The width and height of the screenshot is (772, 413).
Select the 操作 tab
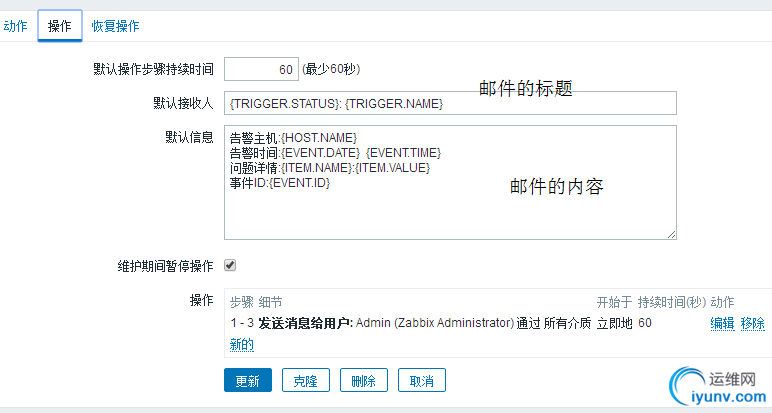coord(59,26)
